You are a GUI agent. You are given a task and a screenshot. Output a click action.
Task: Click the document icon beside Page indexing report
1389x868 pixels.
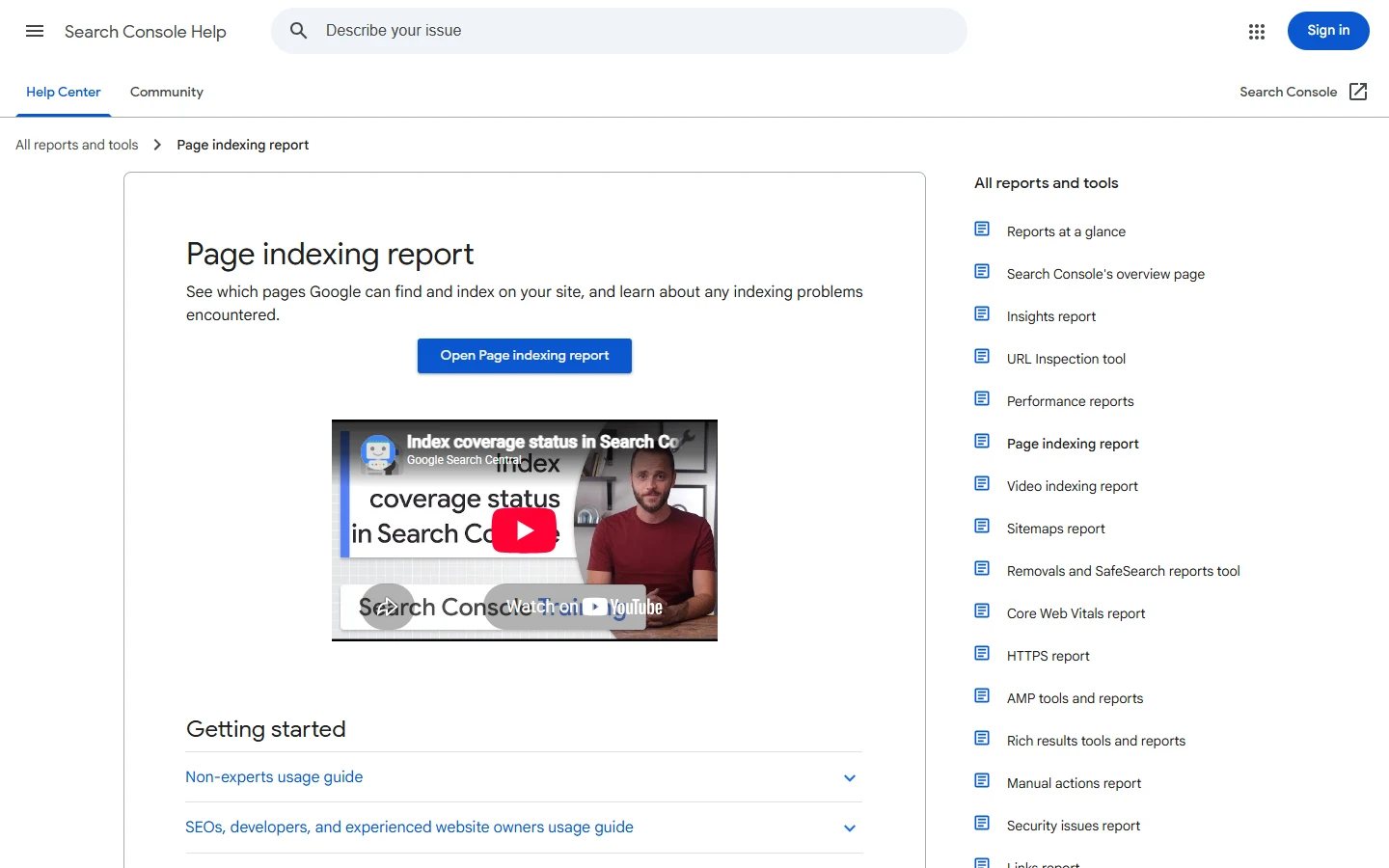[982, 441]
